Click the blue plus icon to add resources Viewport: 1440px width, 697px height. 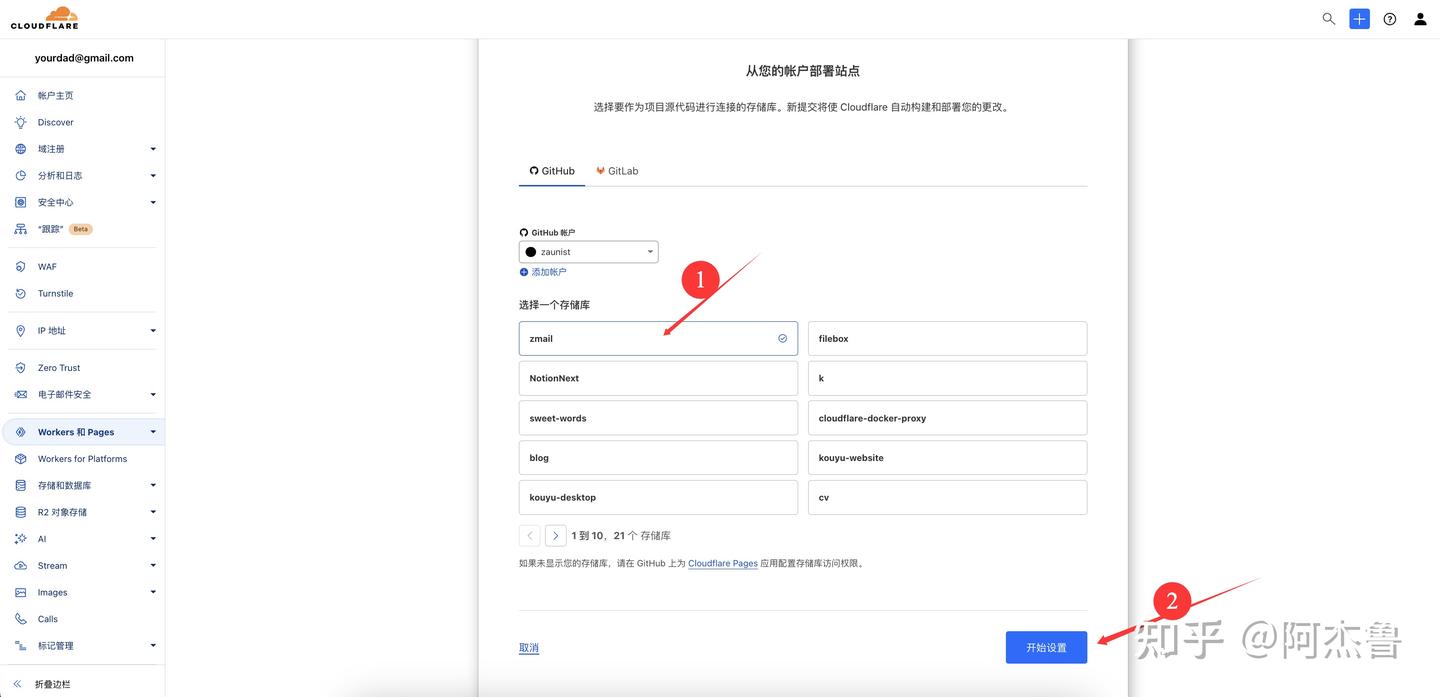pyautogui.click(x=1355, y=16)
